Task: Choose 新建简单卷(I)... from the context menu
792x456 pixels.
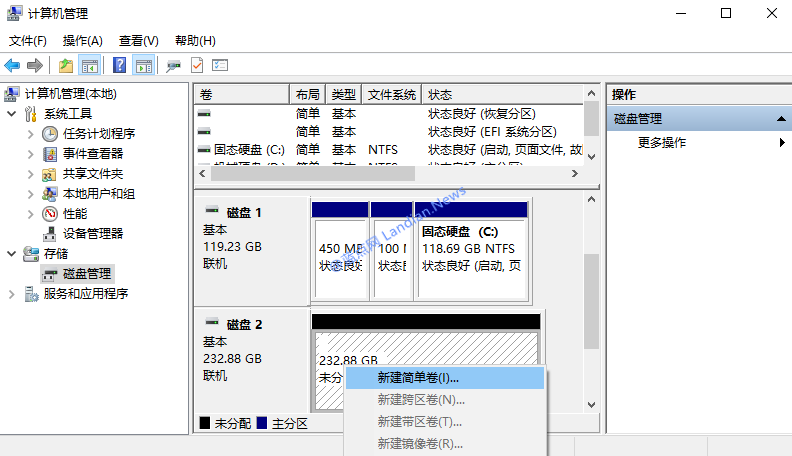Action: (418, 378)
